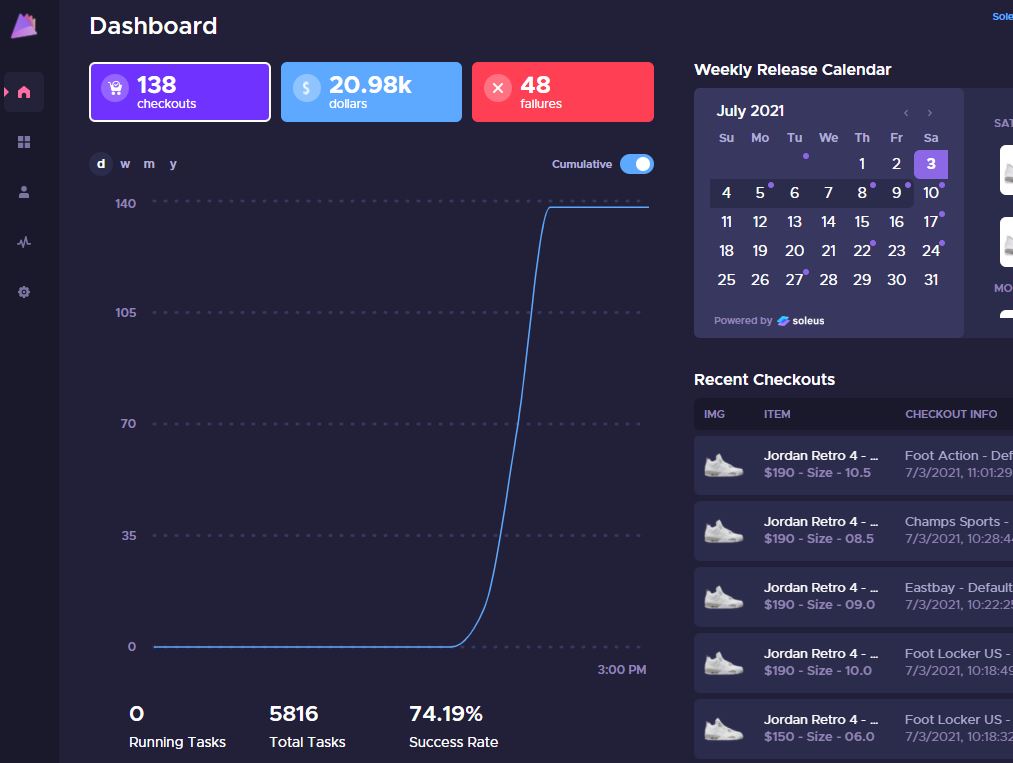Select July 3 in calendar
The image size is (1013, 763).
(x=931, y=164)
